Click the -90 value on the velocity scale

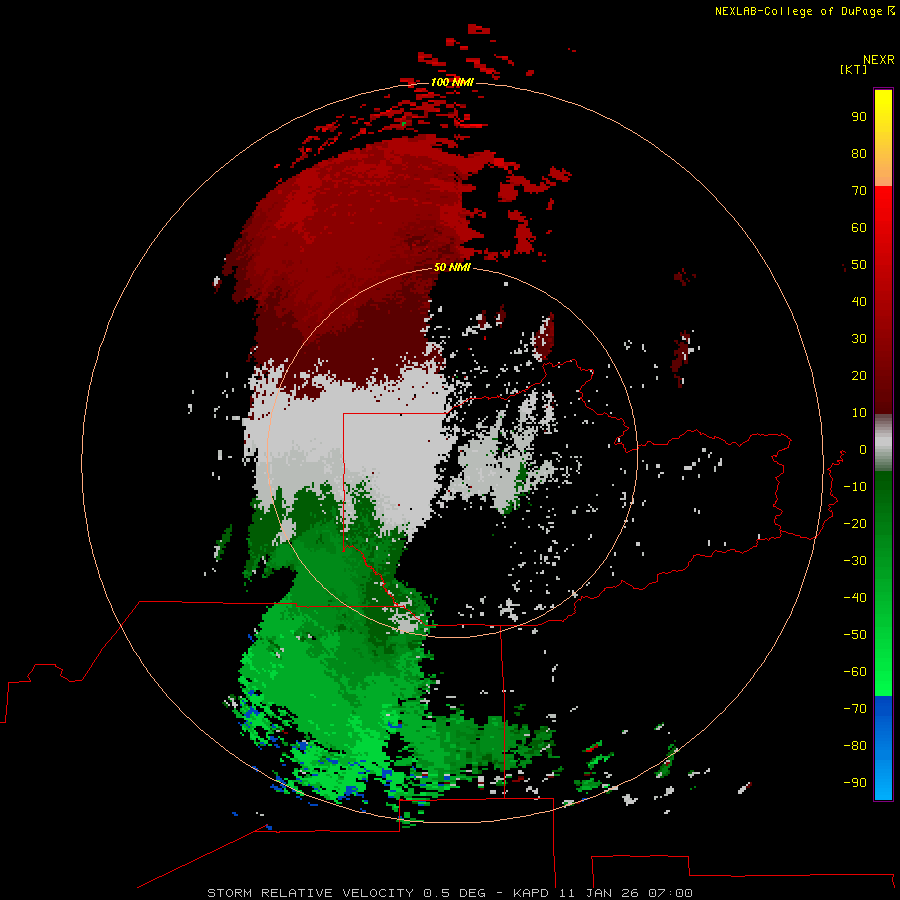(855, 783)
